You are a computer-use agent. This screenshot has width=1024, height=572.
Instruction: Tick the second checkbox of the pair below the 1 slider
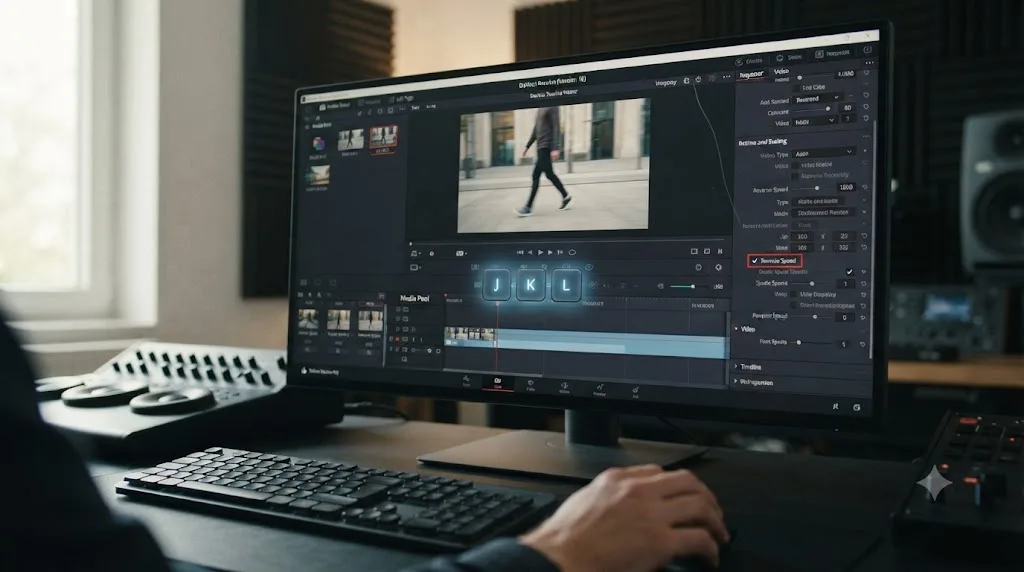795,305
